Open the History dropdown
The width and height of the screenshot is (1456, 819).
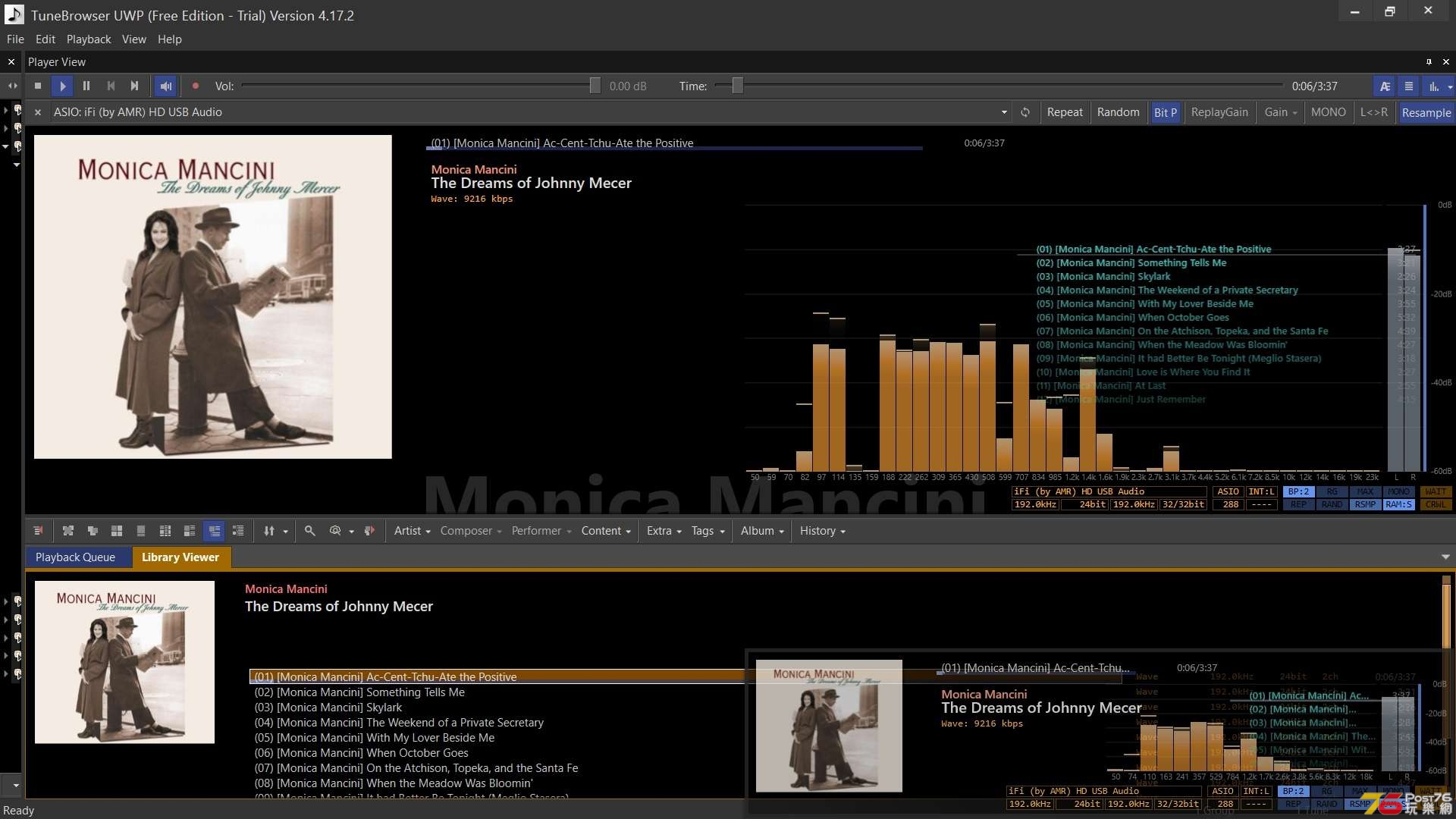click(822, 531)
